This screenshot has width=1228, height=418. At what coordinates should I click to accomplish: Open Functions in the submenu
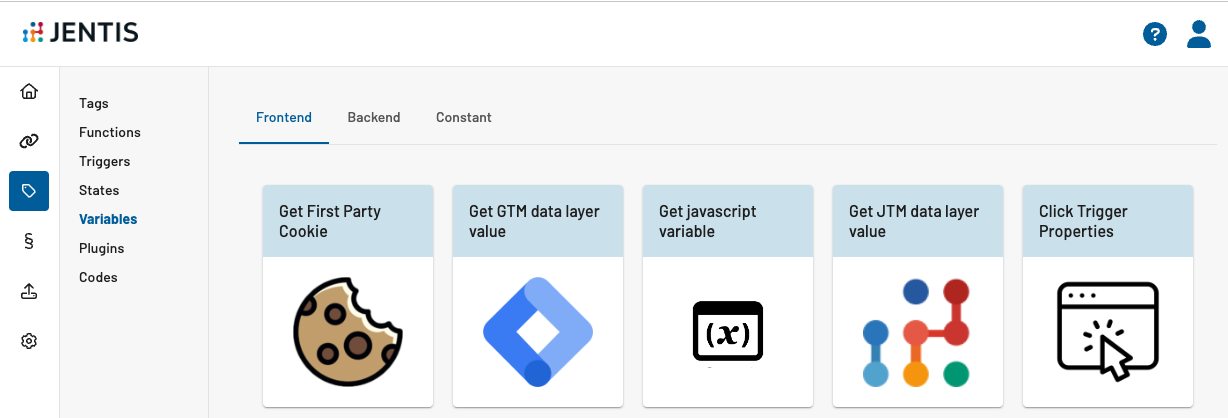(x=110, y=132)
